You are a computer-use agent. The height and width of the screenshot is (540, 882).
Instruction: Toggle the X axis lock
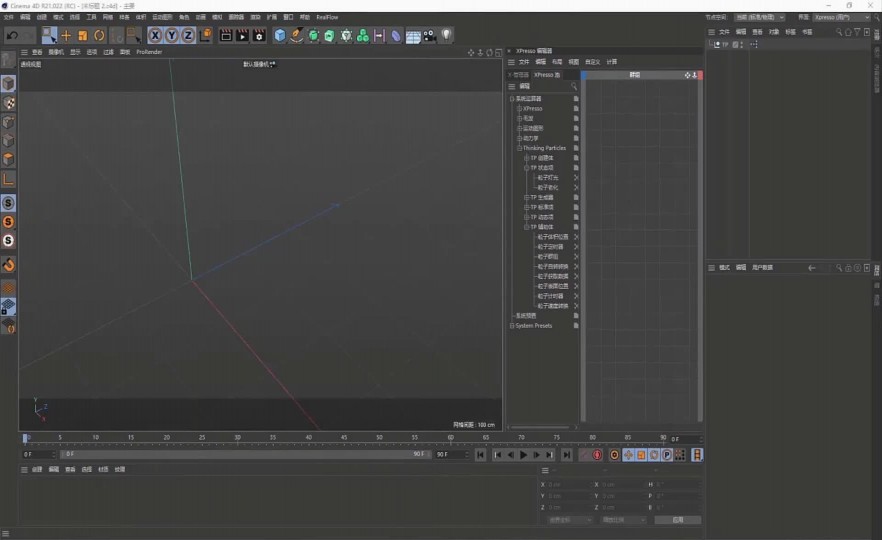[x=155, y=35]
